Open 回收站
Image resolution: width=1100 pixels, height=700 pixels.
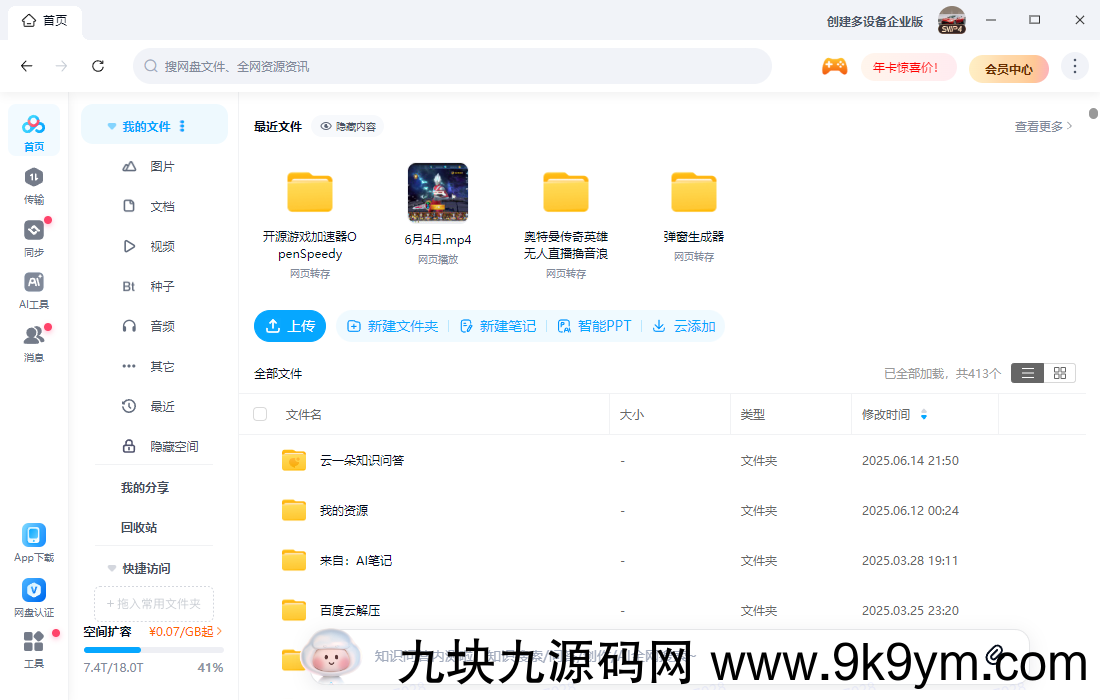pyautogui.click(x=139, y=527)
